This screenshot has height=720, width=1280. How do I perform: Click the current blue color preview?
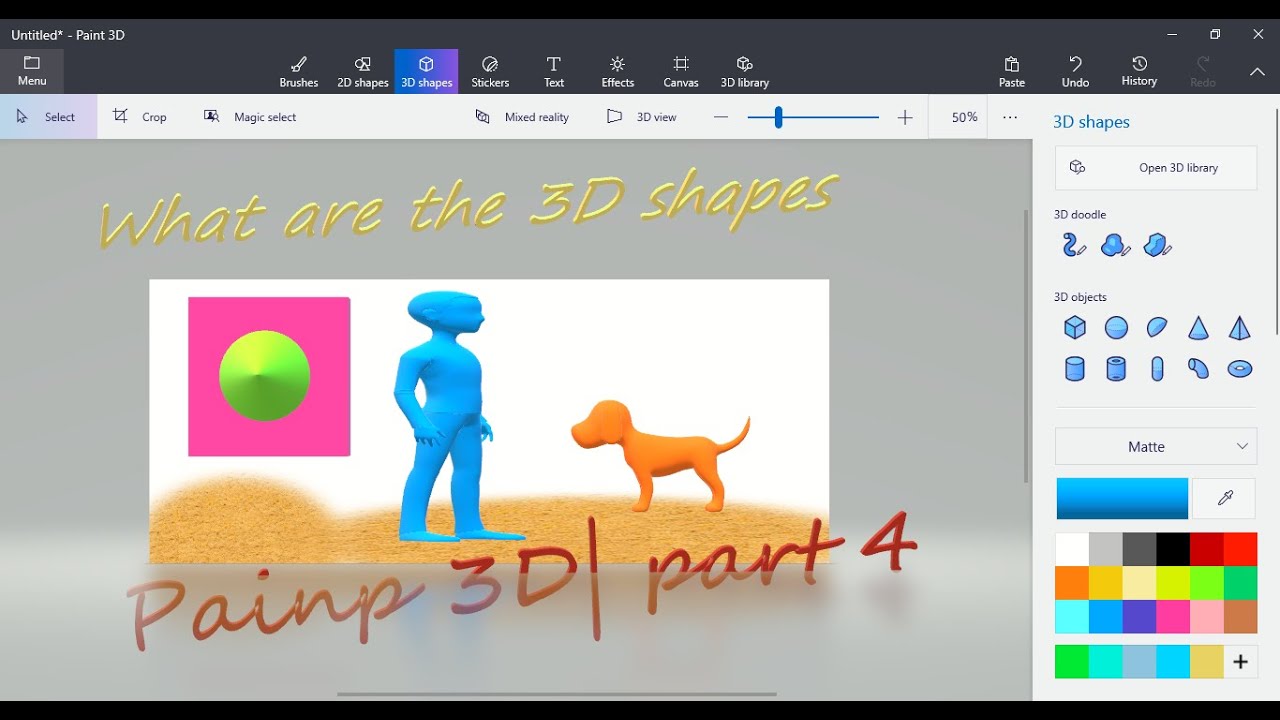coord(1122,498)
